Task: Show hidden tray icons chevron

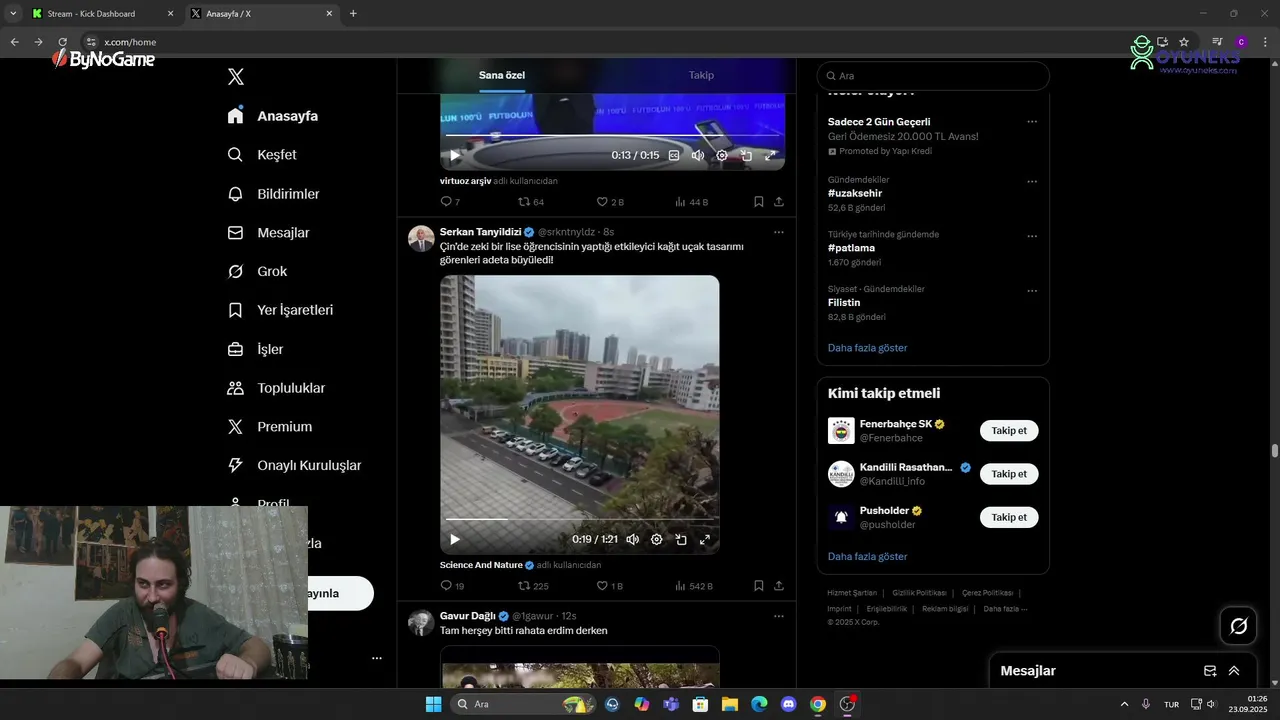Action: pos(1124,704)
